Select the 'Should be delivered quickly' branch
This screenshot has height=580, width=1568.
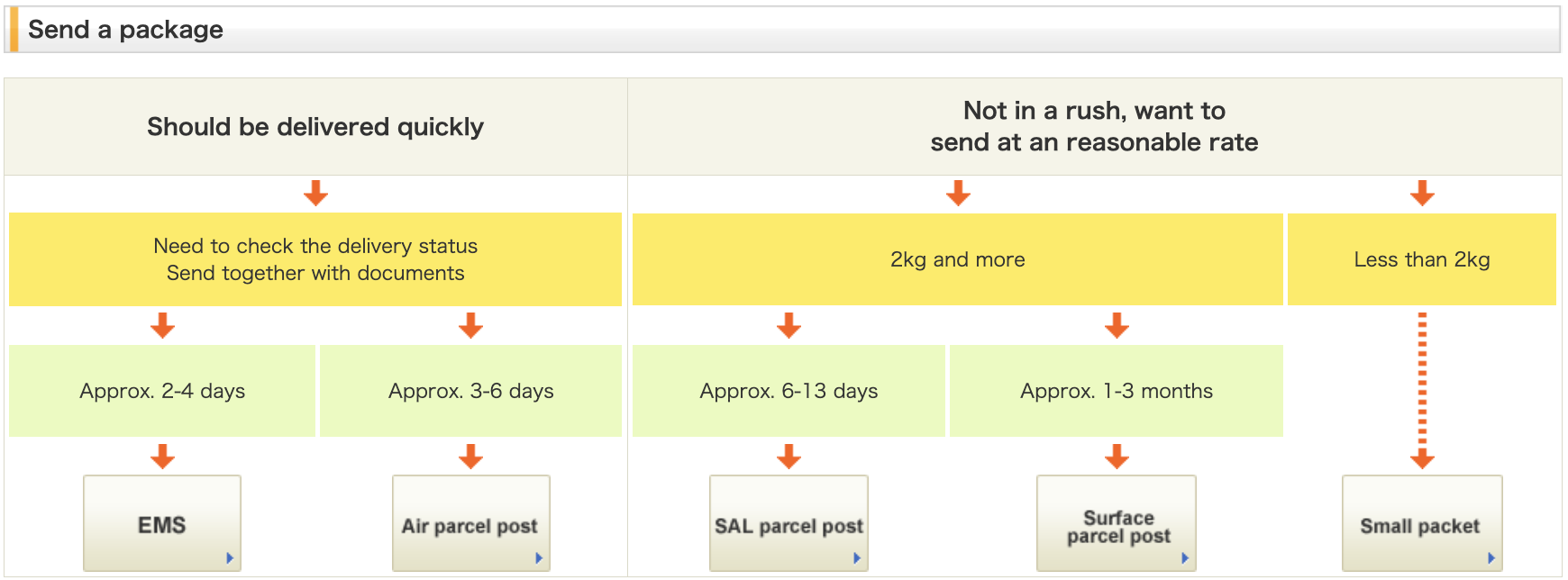tap(315, 126)
